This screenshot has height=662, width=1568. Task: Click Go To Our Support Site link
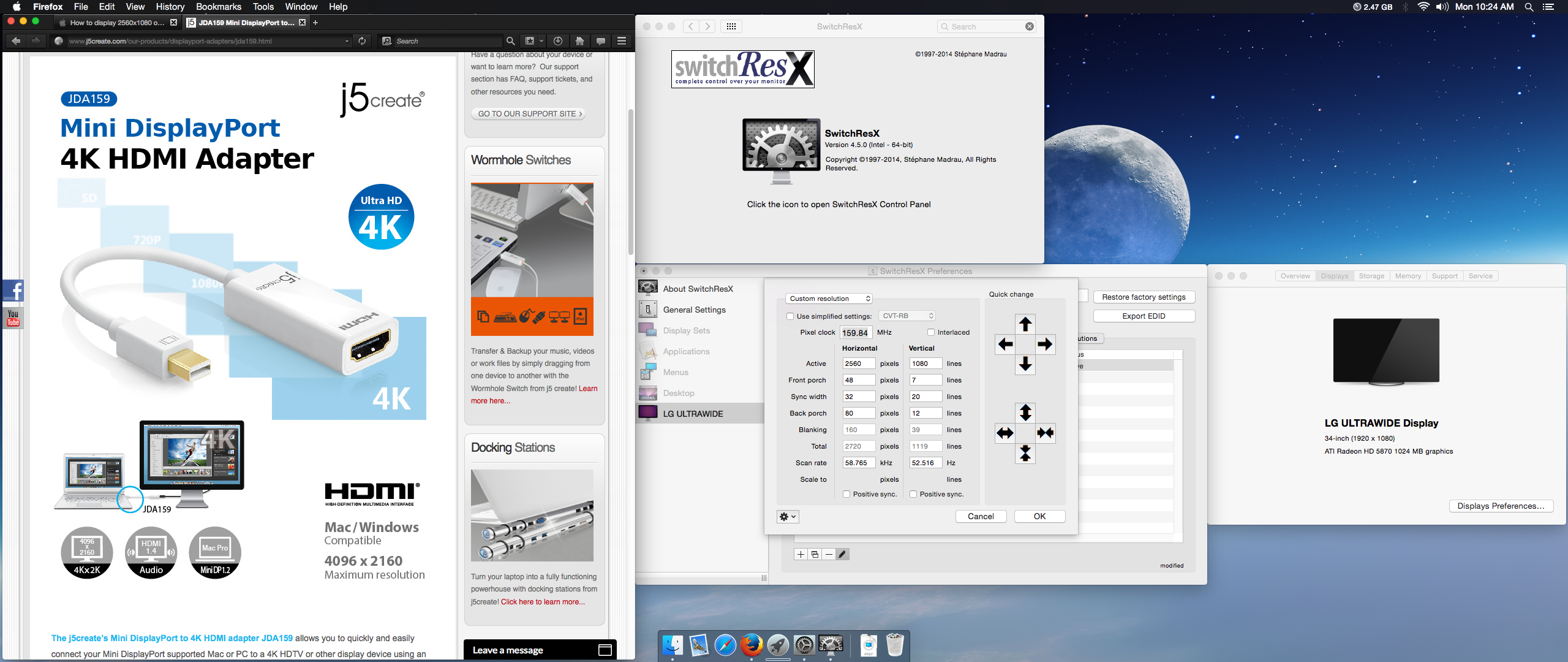pos(529,113)
